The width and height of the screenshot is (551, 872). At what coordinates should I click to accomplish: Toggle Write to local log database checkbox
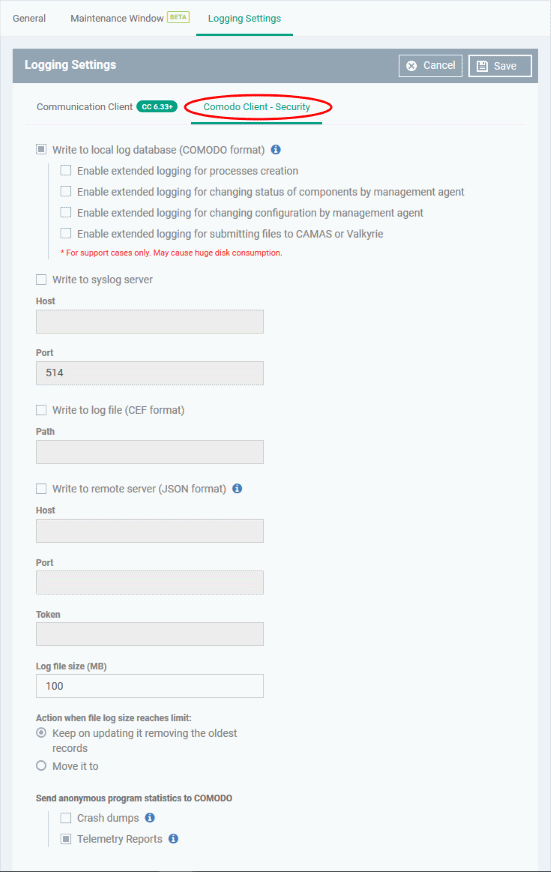point(41,150)
